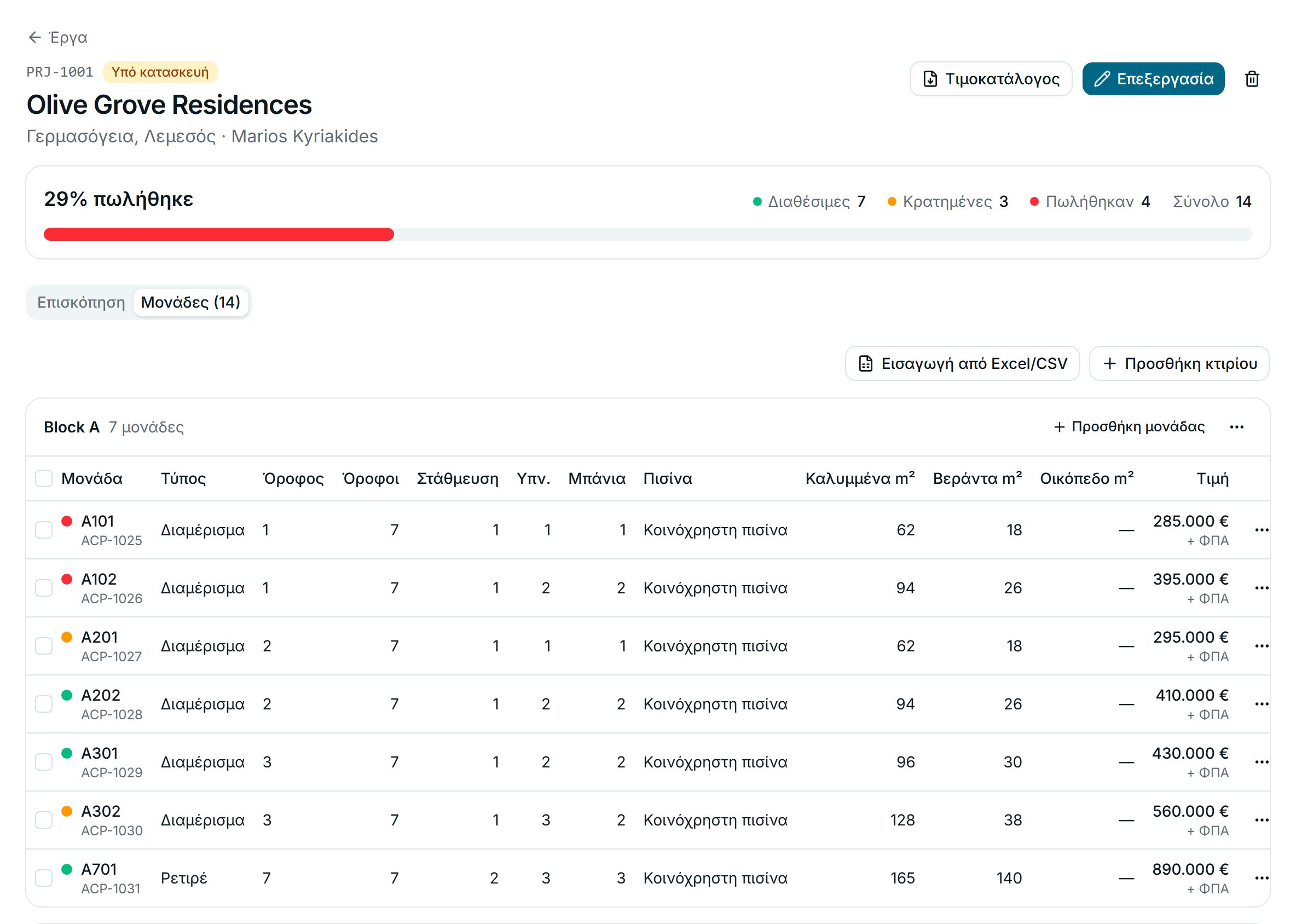Open more options for Block A
The width and height of the screenshot is (1296, 924).
(x=1236, y=427)
